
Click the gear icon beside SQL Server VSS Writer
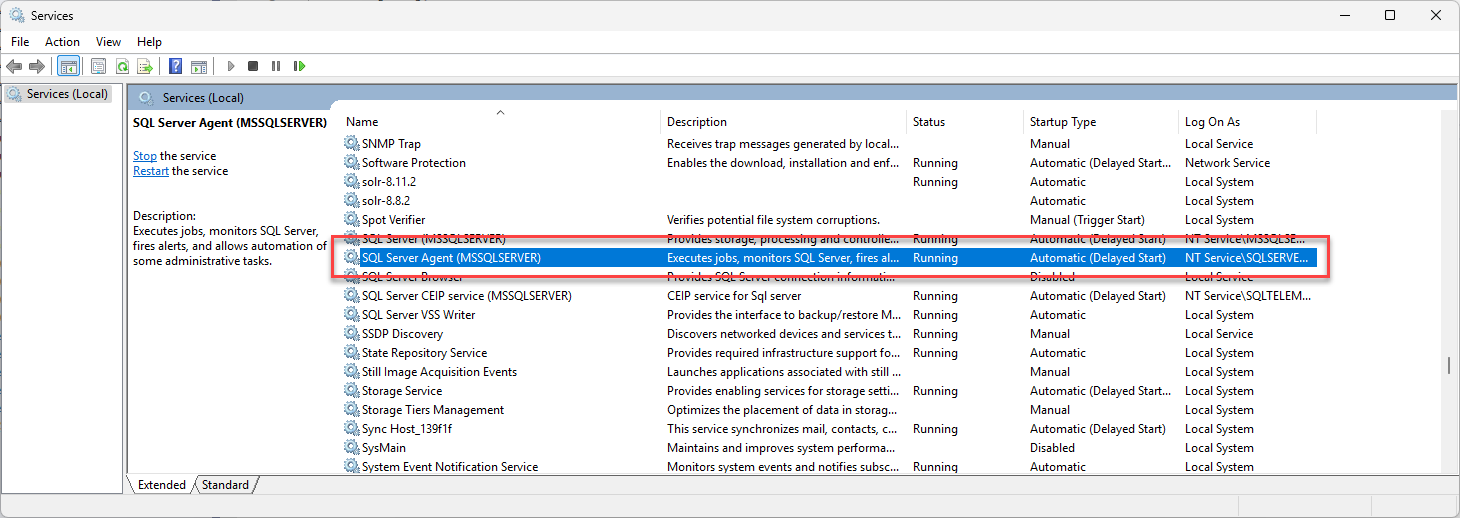click(x=351, y=315)
